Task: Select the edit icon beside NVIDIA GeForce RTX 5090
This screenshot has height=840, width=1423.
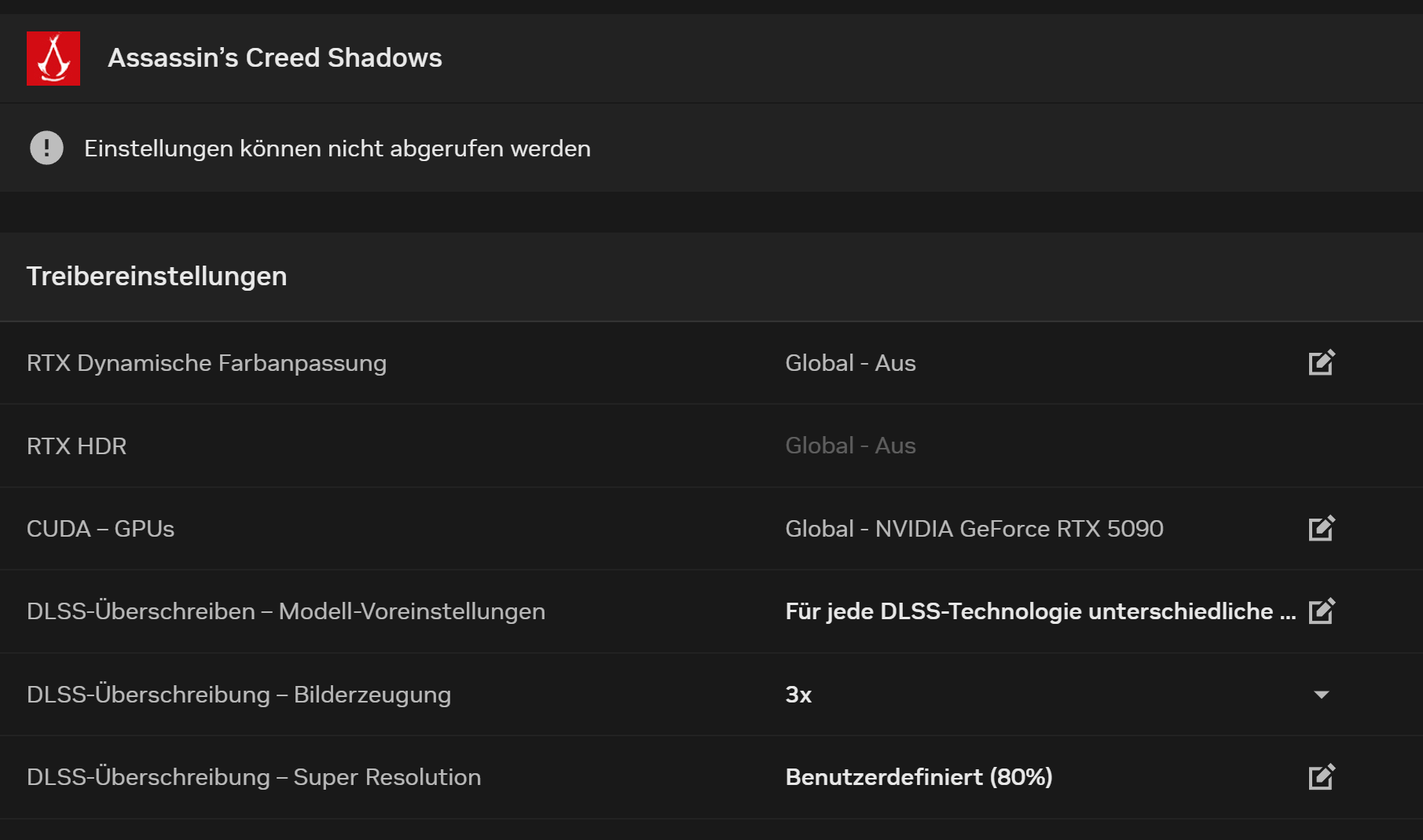Action: 1322,529
